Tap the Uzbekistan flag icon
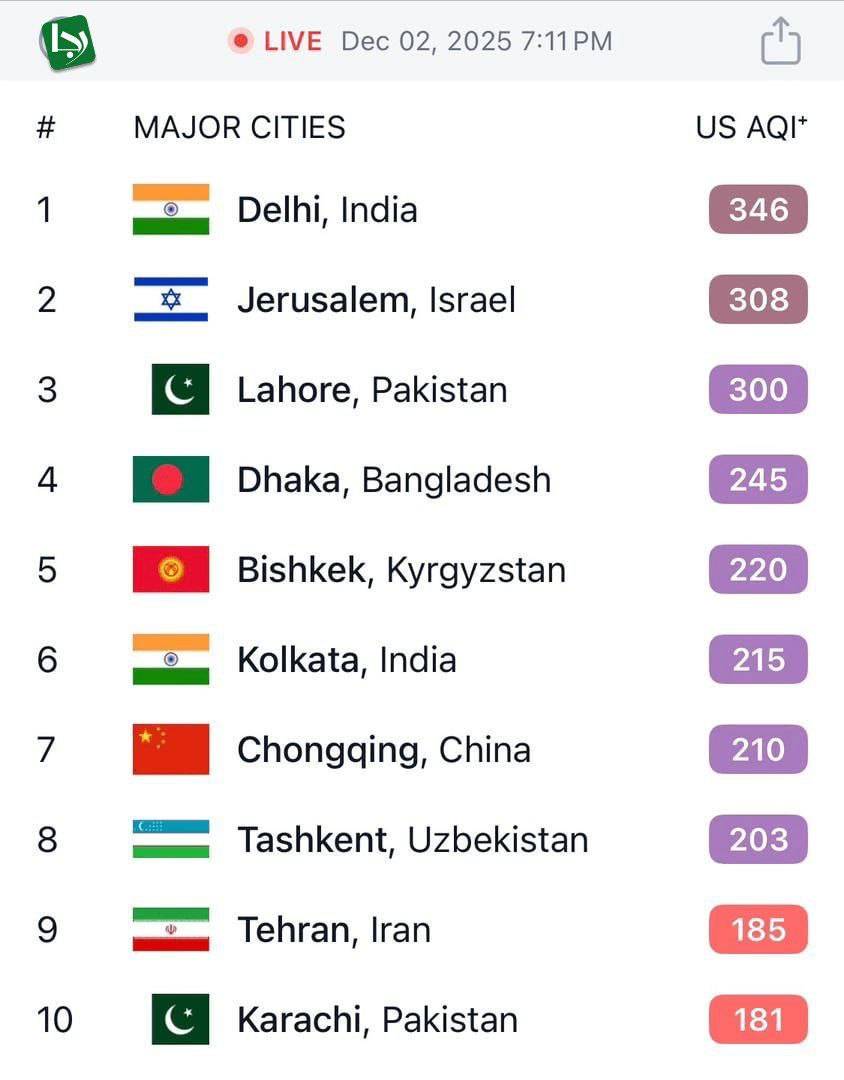Image resolution: width=844 pixels, height=1080 pixels. pyautogui.click(x=171, y=839)
